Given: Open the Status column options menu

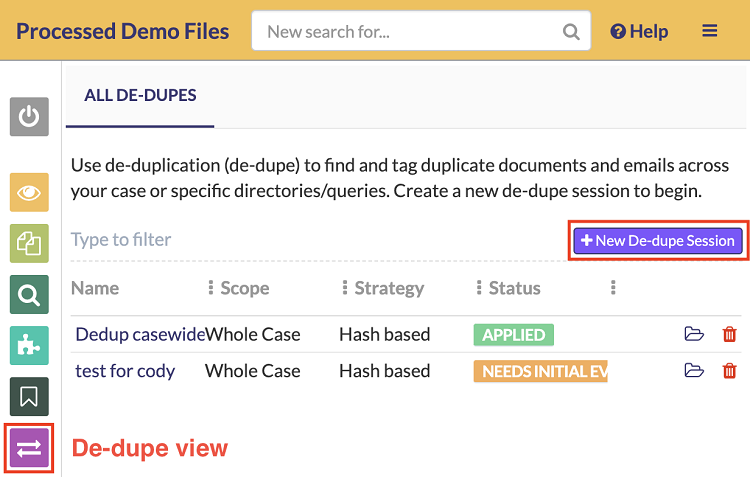Looking at the screenshot, I should click(613, 288).
